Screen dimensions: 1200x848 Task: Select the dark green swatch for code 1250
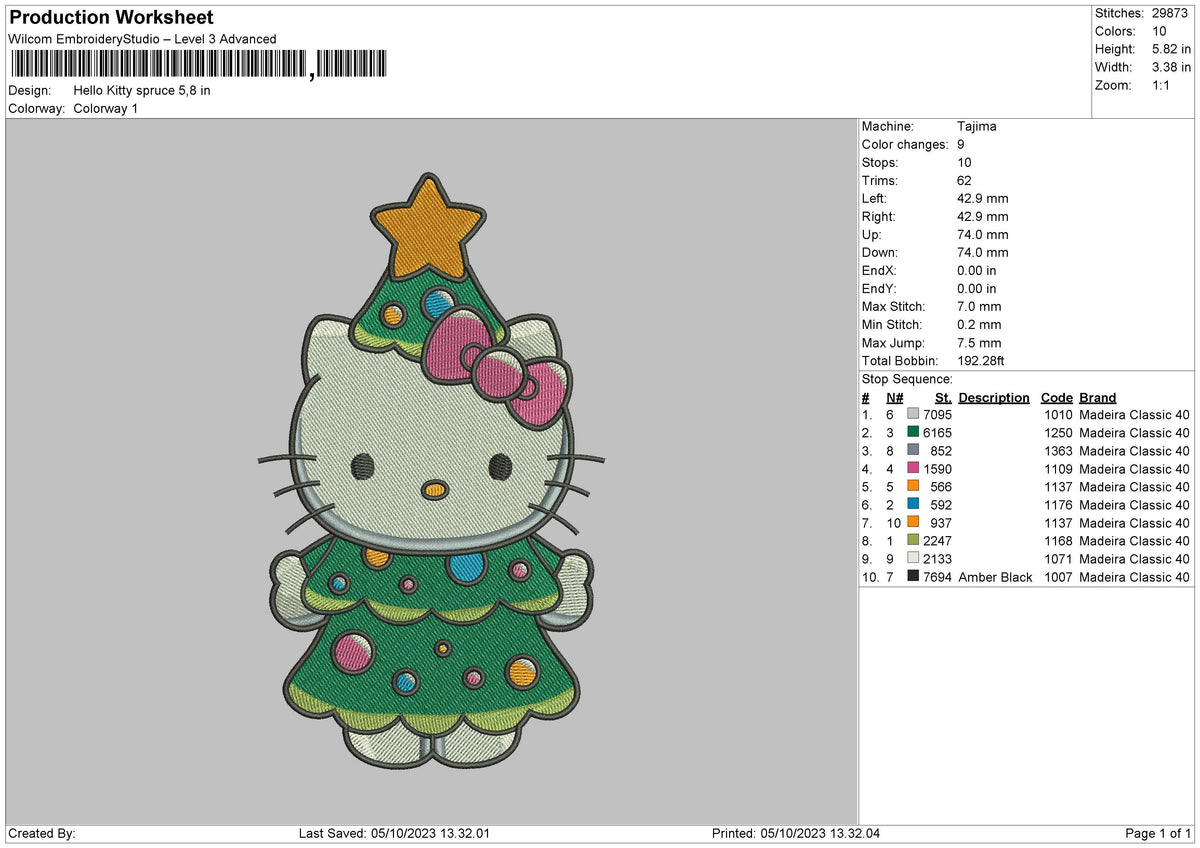click(x=913, y=432)
